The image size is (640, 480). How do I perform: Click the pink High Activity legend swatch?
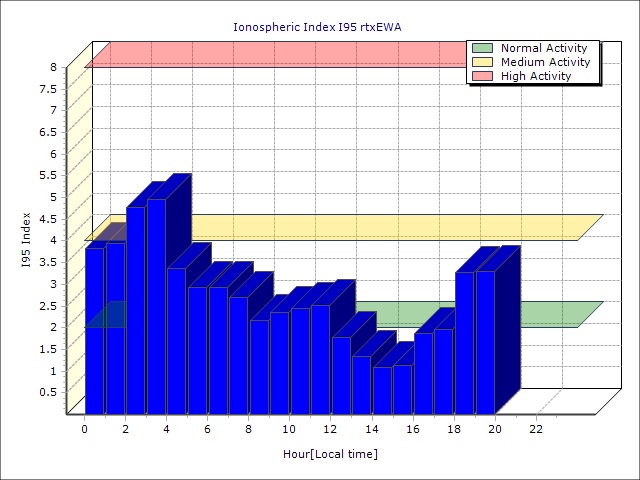pos(482,76)
